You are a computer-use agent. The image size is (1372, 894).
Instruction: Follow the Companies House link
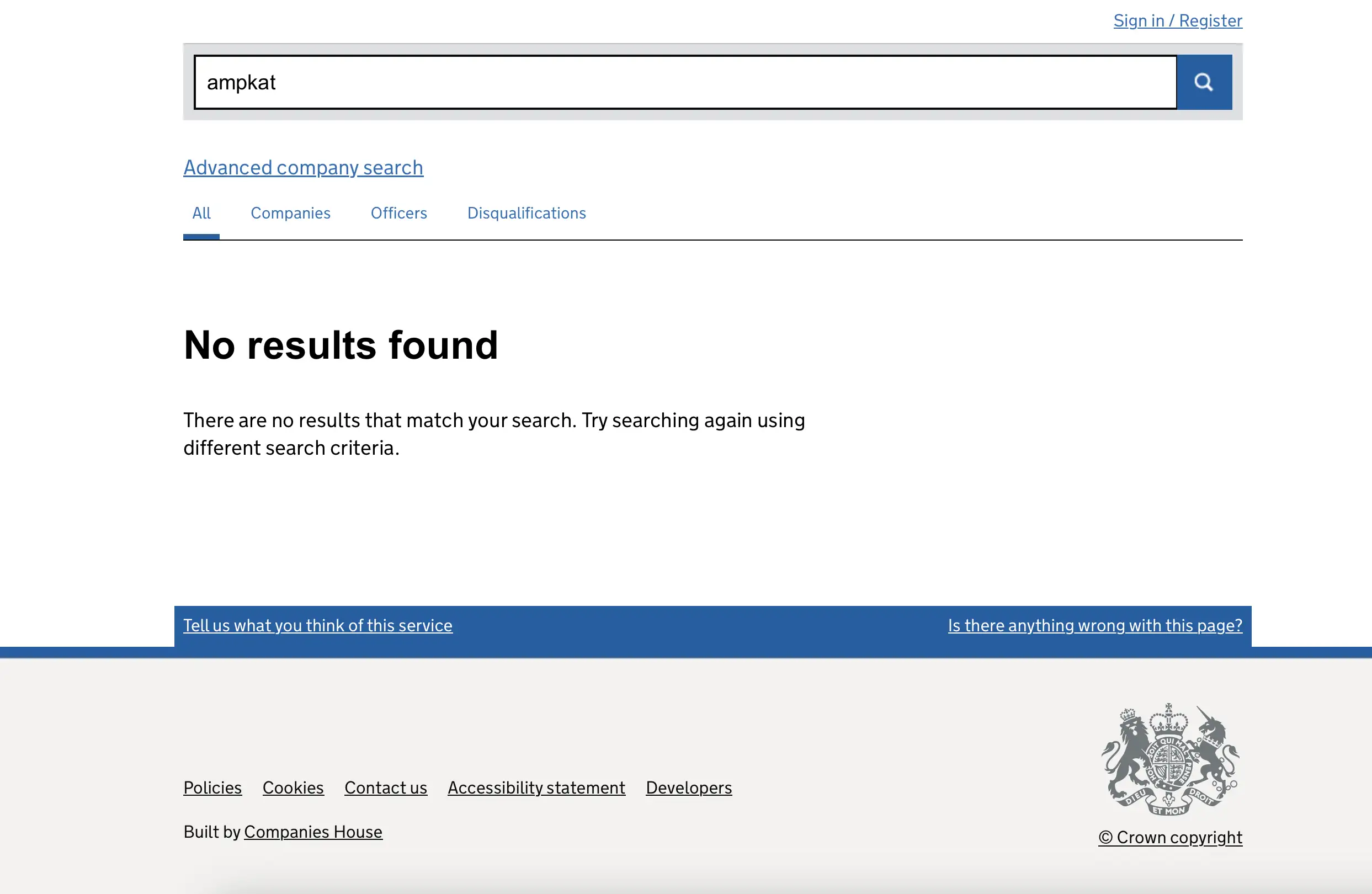pos(313,832)
